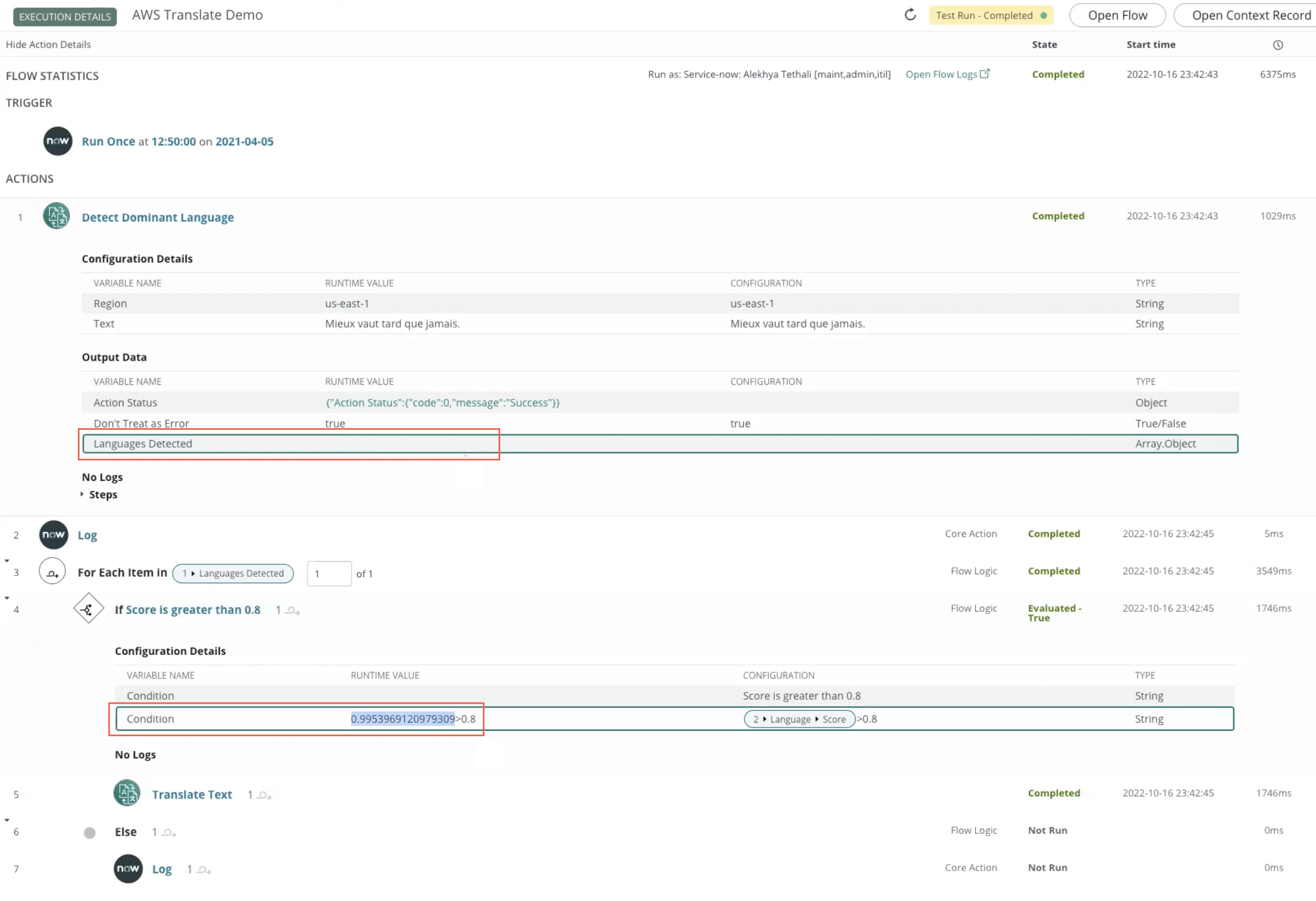Click Open Context Record button
The height and width of the screenshot is (901, 1316).
coord(1246,15)
